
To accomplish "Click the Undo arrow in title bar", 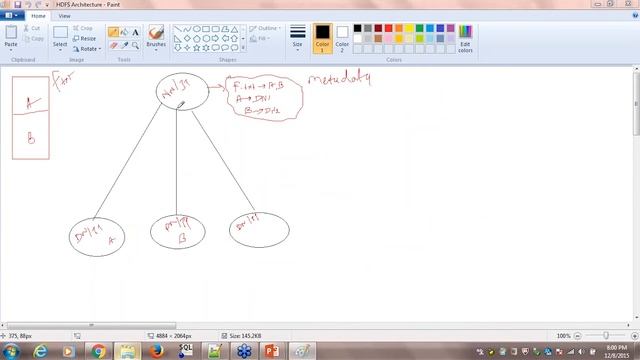I will (28, 4).
